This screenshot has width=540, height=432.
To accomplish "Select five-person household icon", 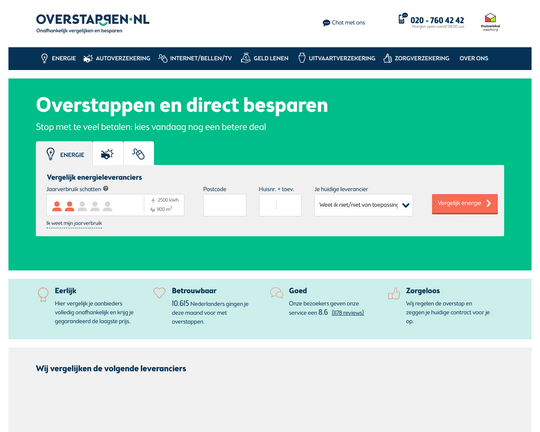I will [108, 206].
